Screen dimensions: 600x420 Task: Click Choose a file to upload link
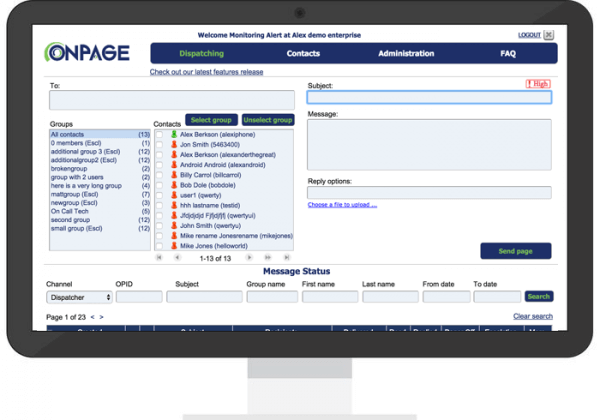click(x=342, y=205)
